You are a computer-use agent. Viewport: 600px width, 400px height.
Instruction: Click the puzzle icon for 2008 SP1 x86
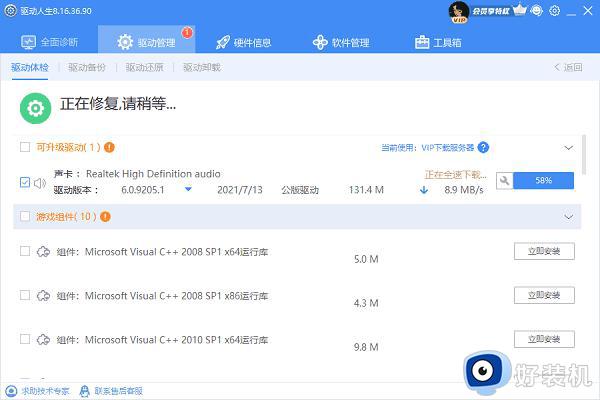coord(43,296)
